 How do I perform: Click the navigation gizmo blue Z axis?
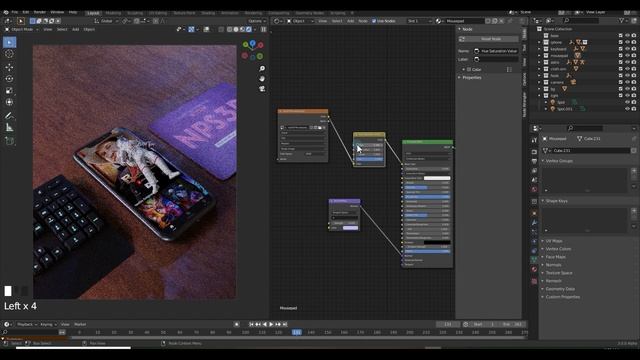click(x=253, y=42)
